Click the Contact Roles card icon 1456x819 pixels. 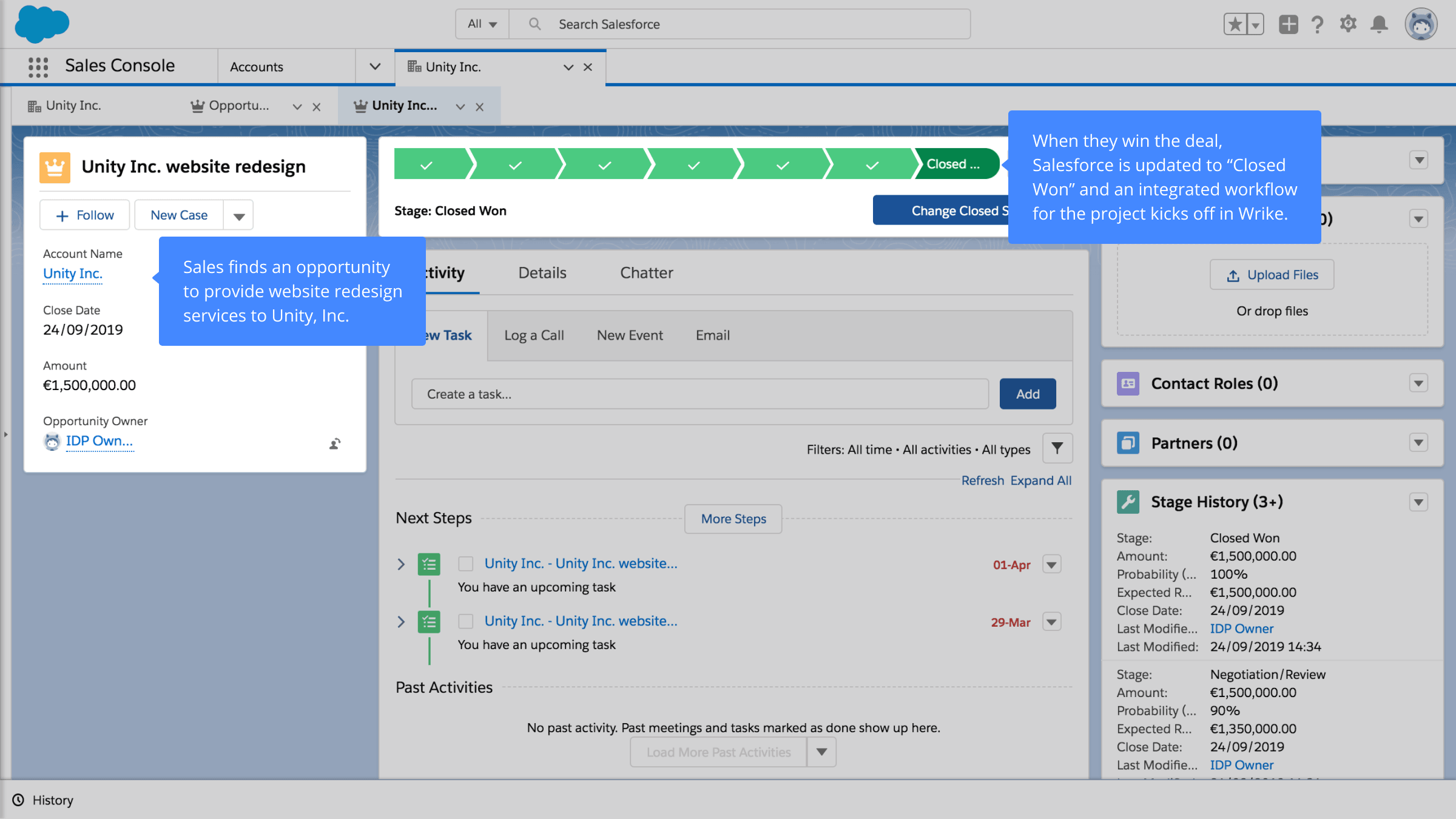1128,384
